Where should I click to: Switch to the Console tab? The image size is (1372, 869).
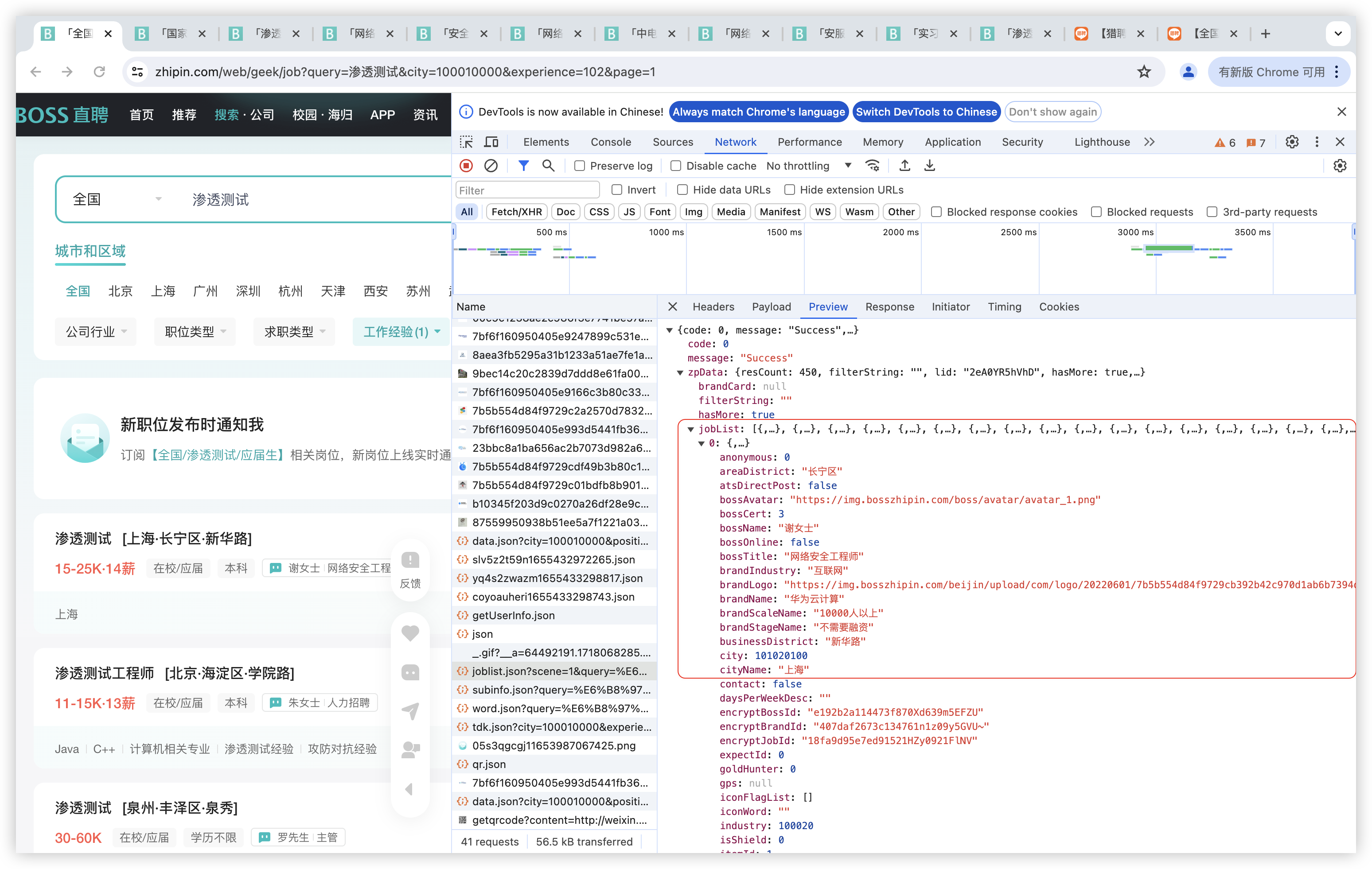pyautogui.click(x=610, y=142)
